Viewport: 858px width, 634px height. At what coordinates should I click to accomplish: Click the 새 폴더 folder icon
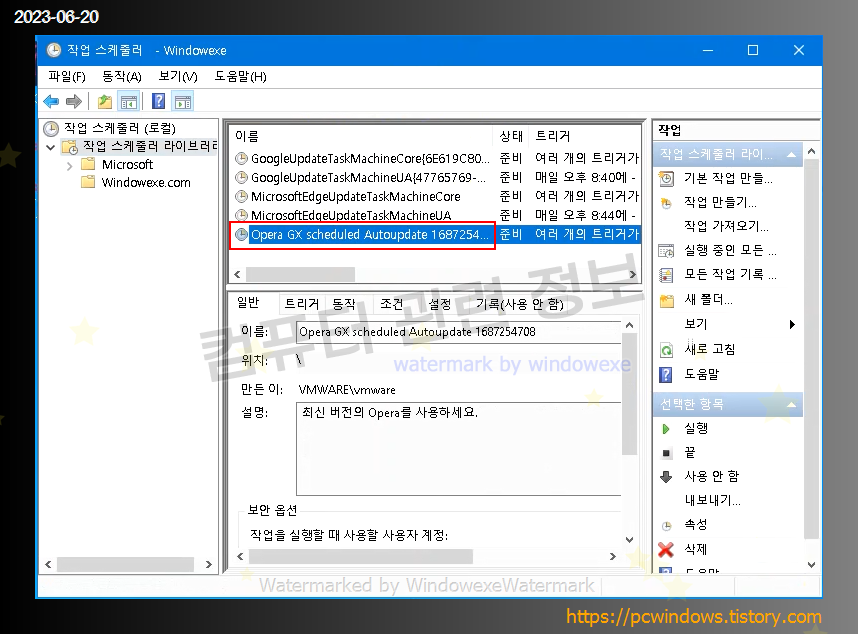666,300
